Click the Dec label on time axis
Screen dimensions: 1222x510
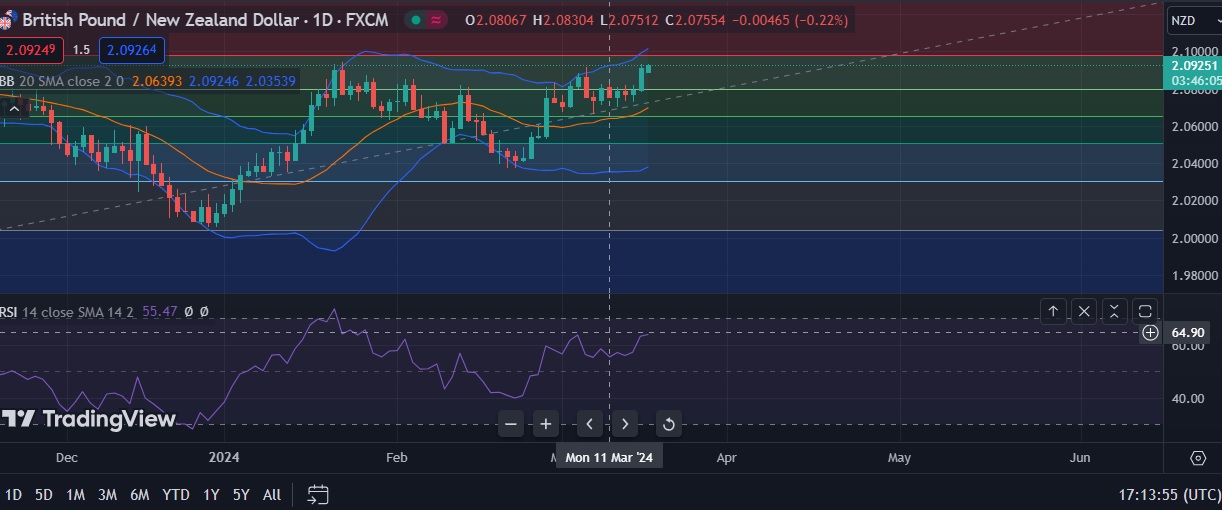click(67, 457)
